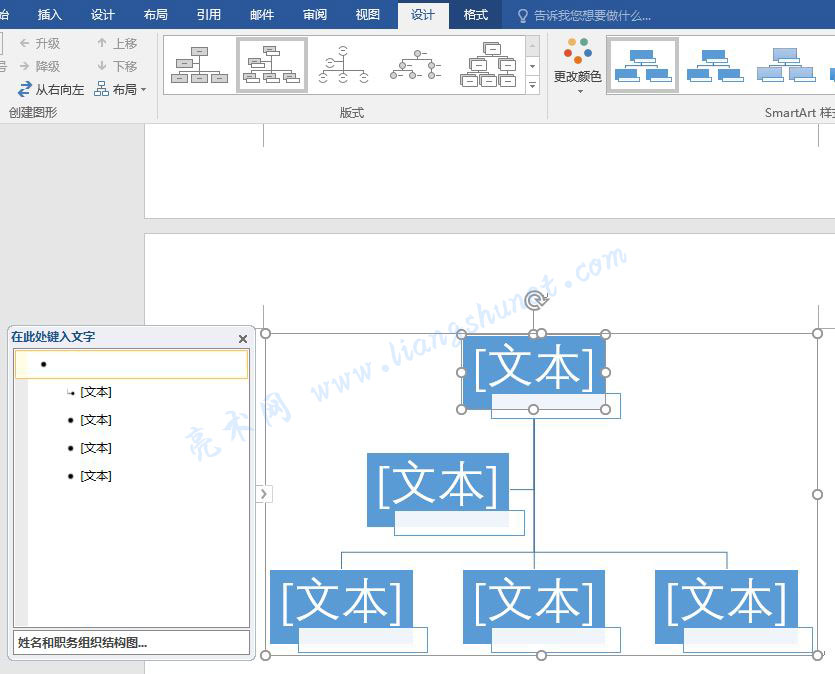Screen dimensions: 835x674
Task: Open the 布局 layout dropdown
Action: pos(120,89)
